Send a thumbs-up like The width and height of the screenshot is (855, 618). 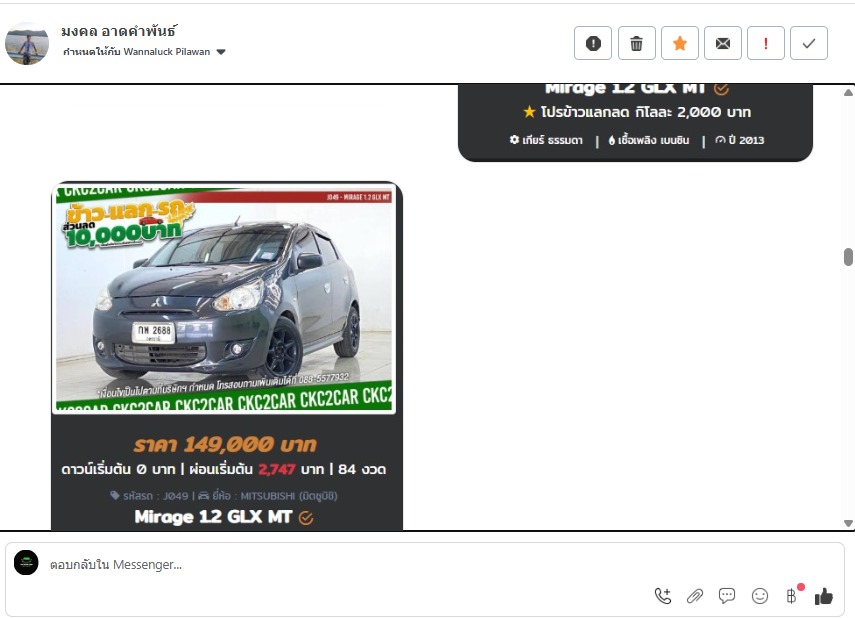(824, 596)
